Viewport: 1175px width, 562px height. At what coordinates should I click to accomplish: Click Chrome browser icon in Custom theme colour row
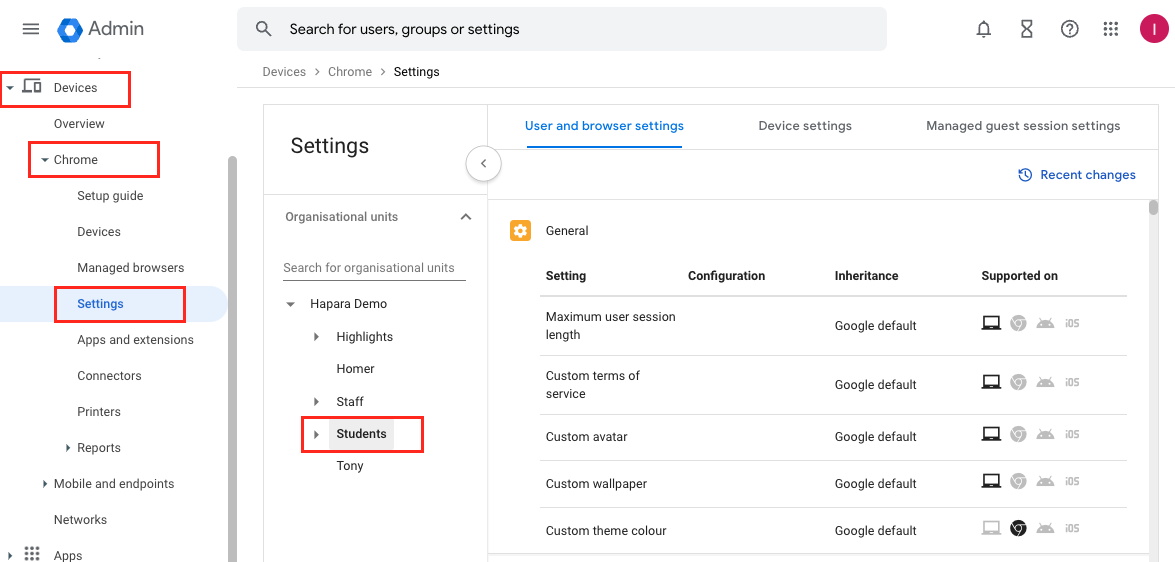(1017, 528)
